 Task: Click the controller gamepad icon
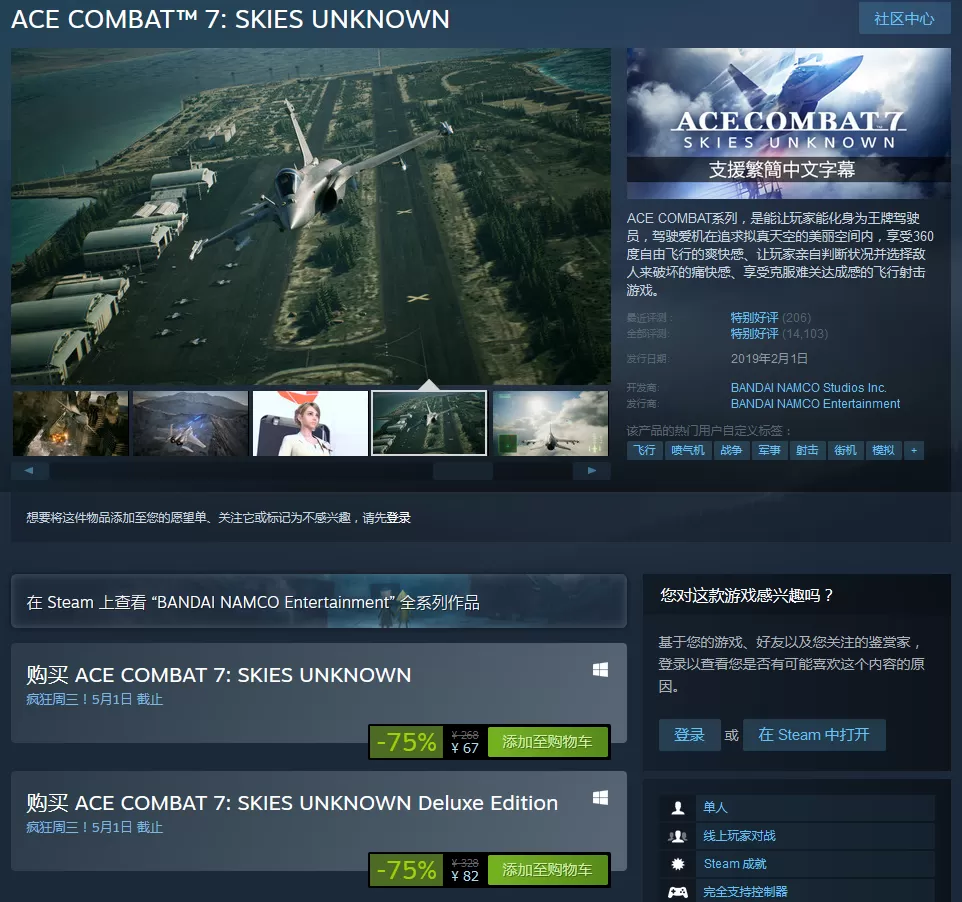coord(678,892)
